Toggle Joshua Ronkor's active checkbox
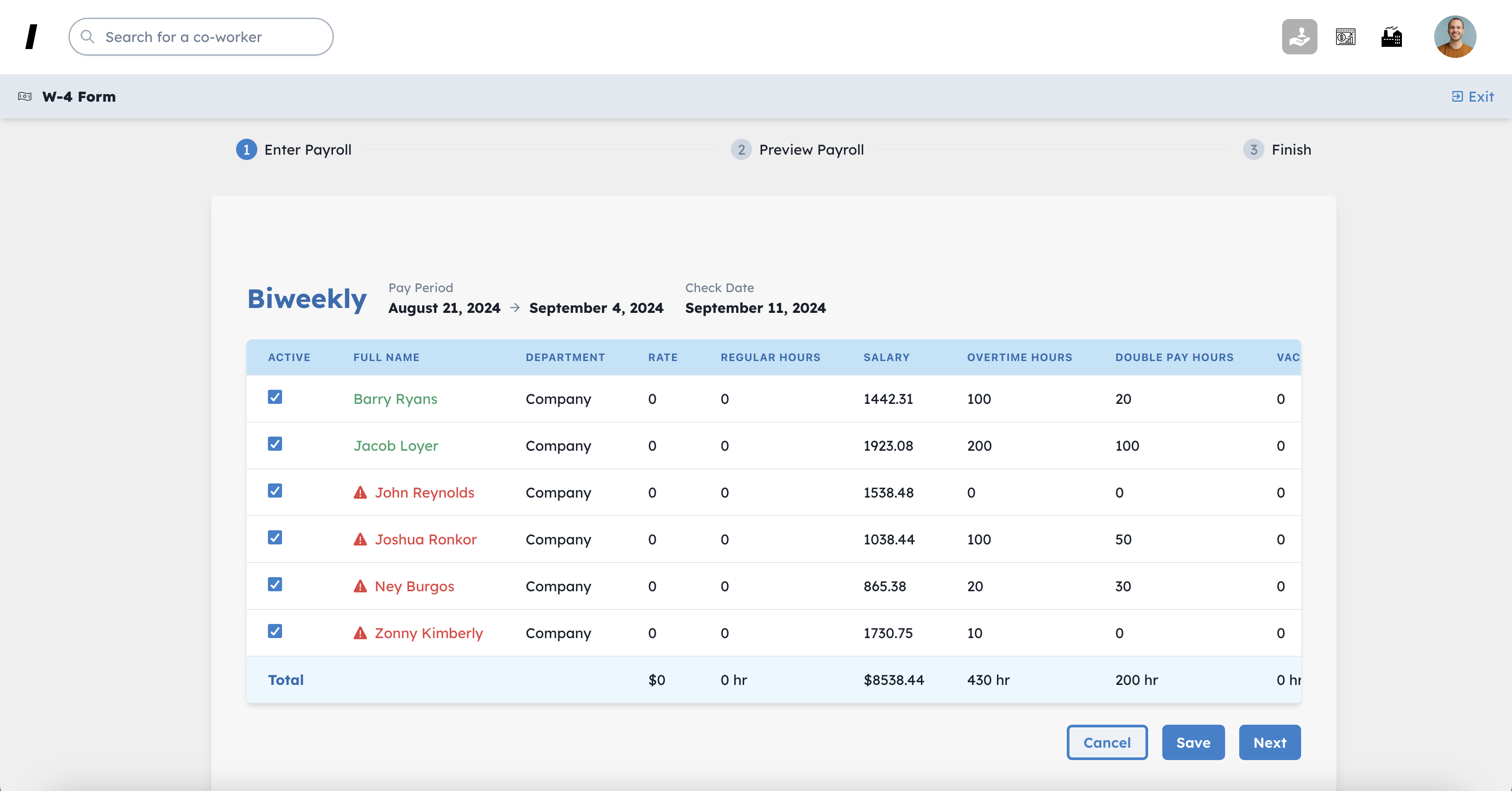This screenshot has height=791, width=1512. coord(275,537)
